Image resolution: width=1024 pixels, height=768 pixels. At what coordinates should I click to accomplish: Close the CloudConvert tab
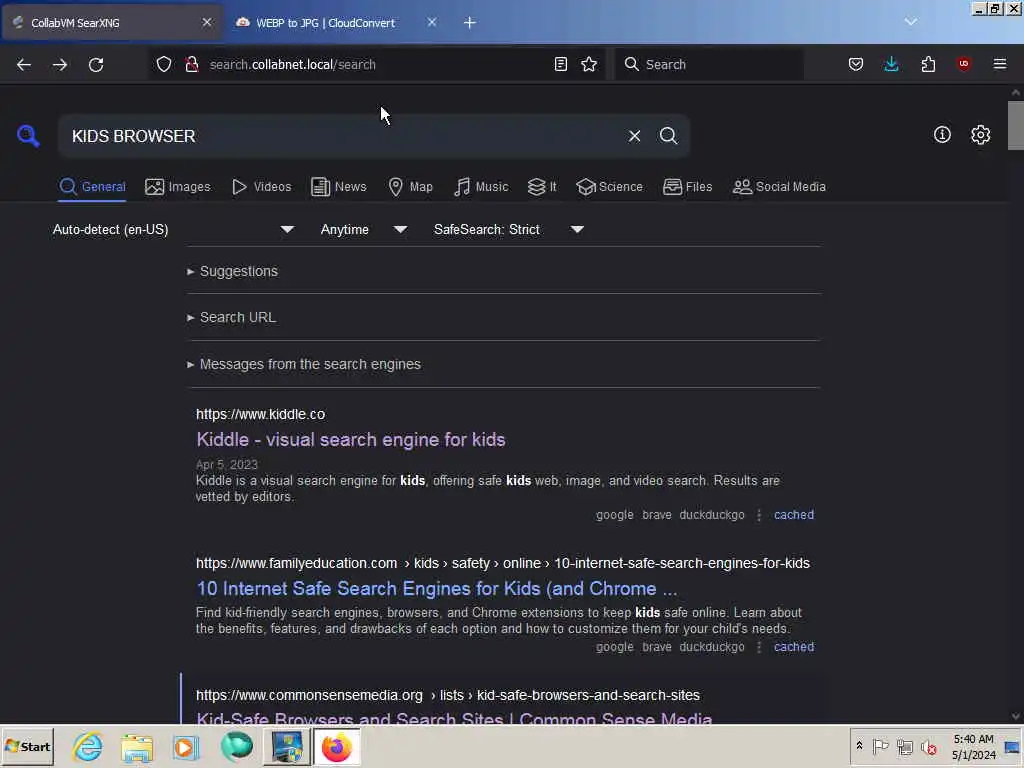[432, 22]
